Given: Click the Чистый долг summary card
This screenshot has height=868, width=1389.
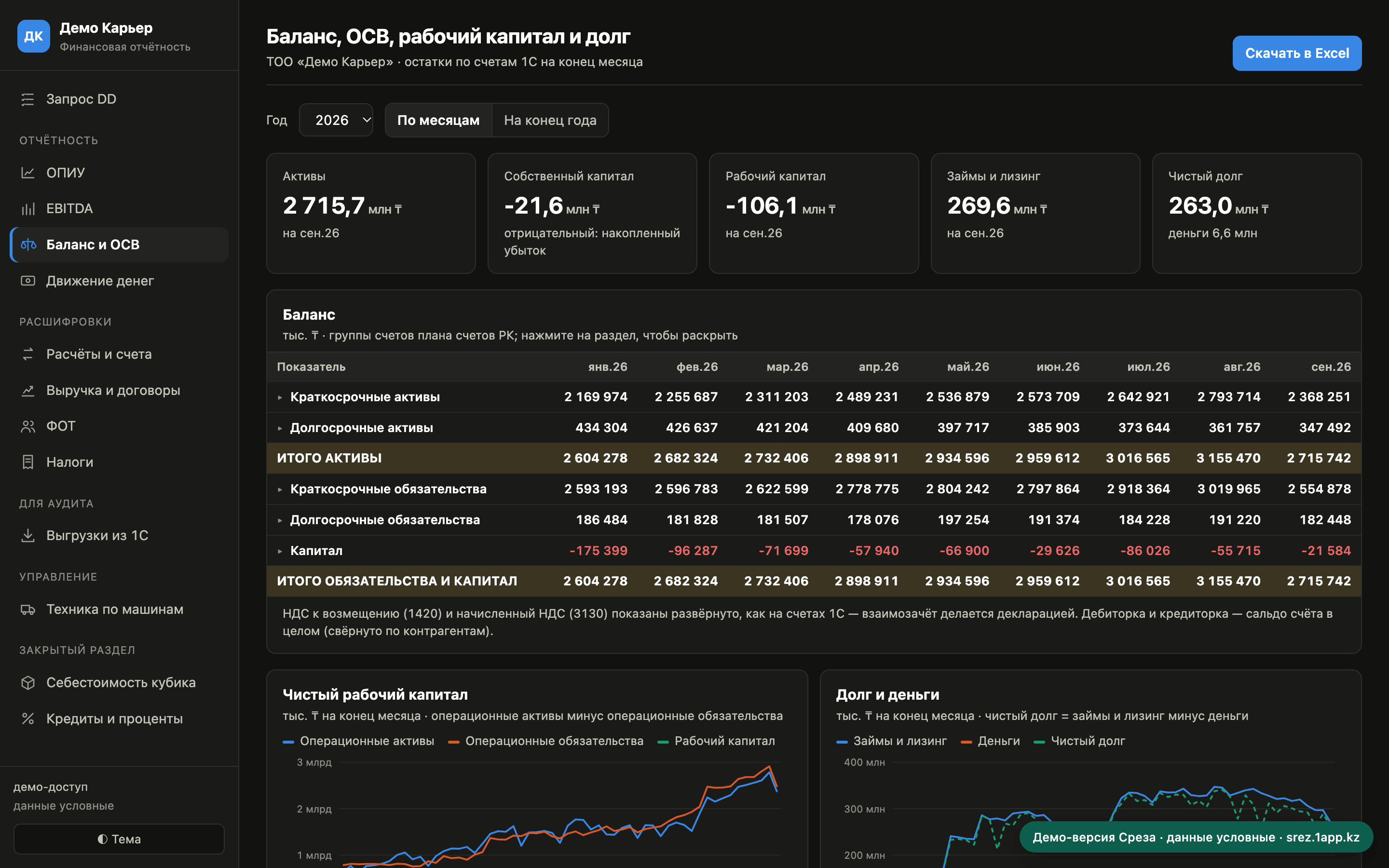Looking at the screenshot, I should coord(1256,213).
